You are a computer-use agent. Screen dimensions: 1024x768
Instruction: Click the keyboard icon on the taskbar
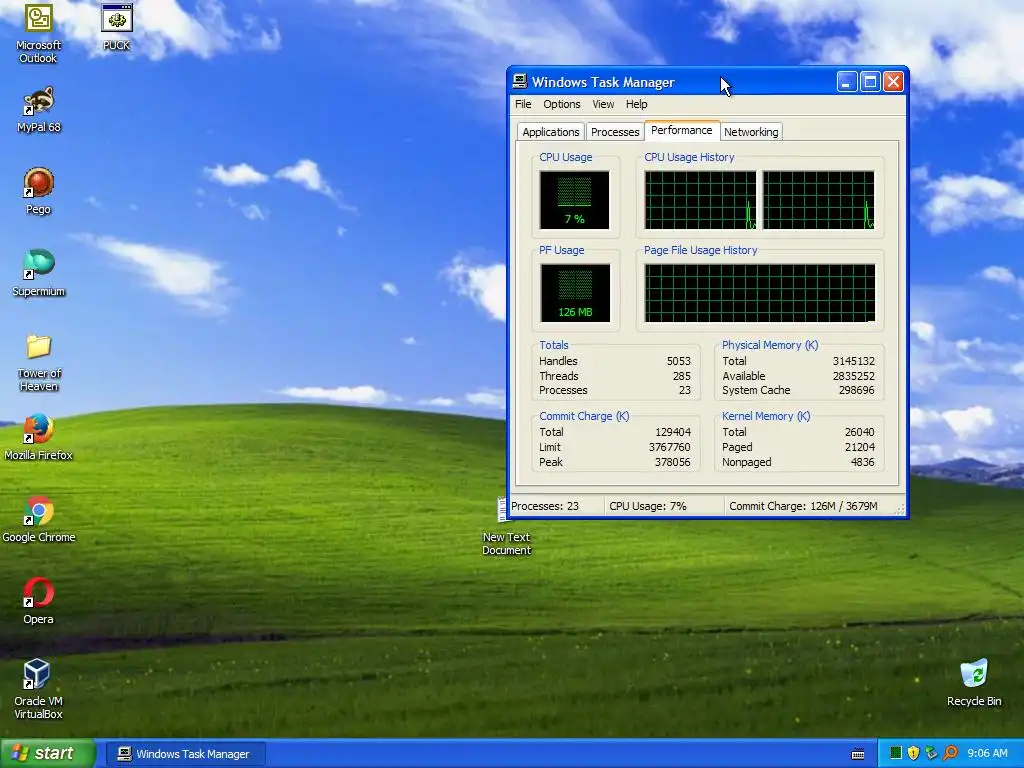(858, 754)
